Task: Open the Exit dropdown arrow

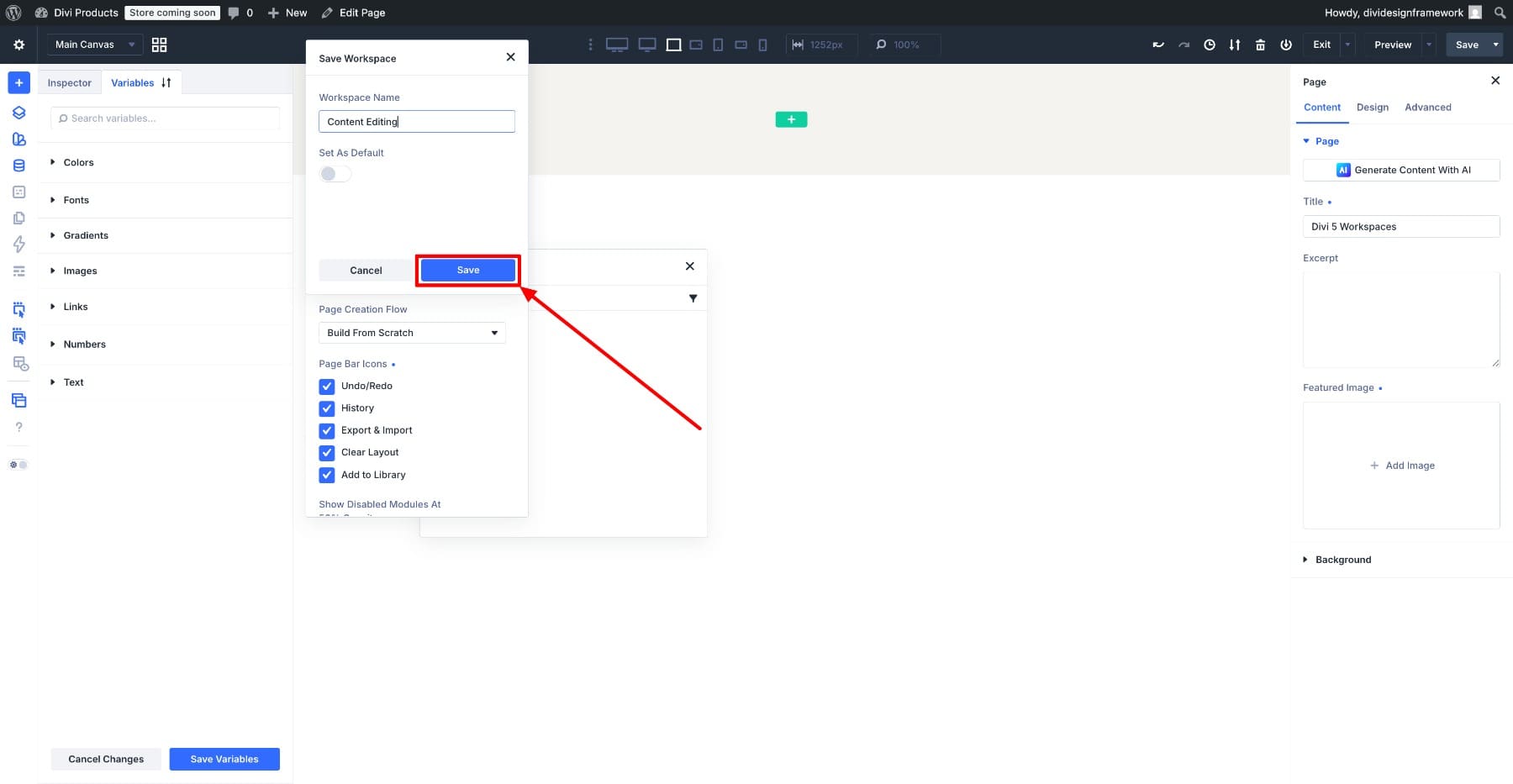Action: 1347,45
